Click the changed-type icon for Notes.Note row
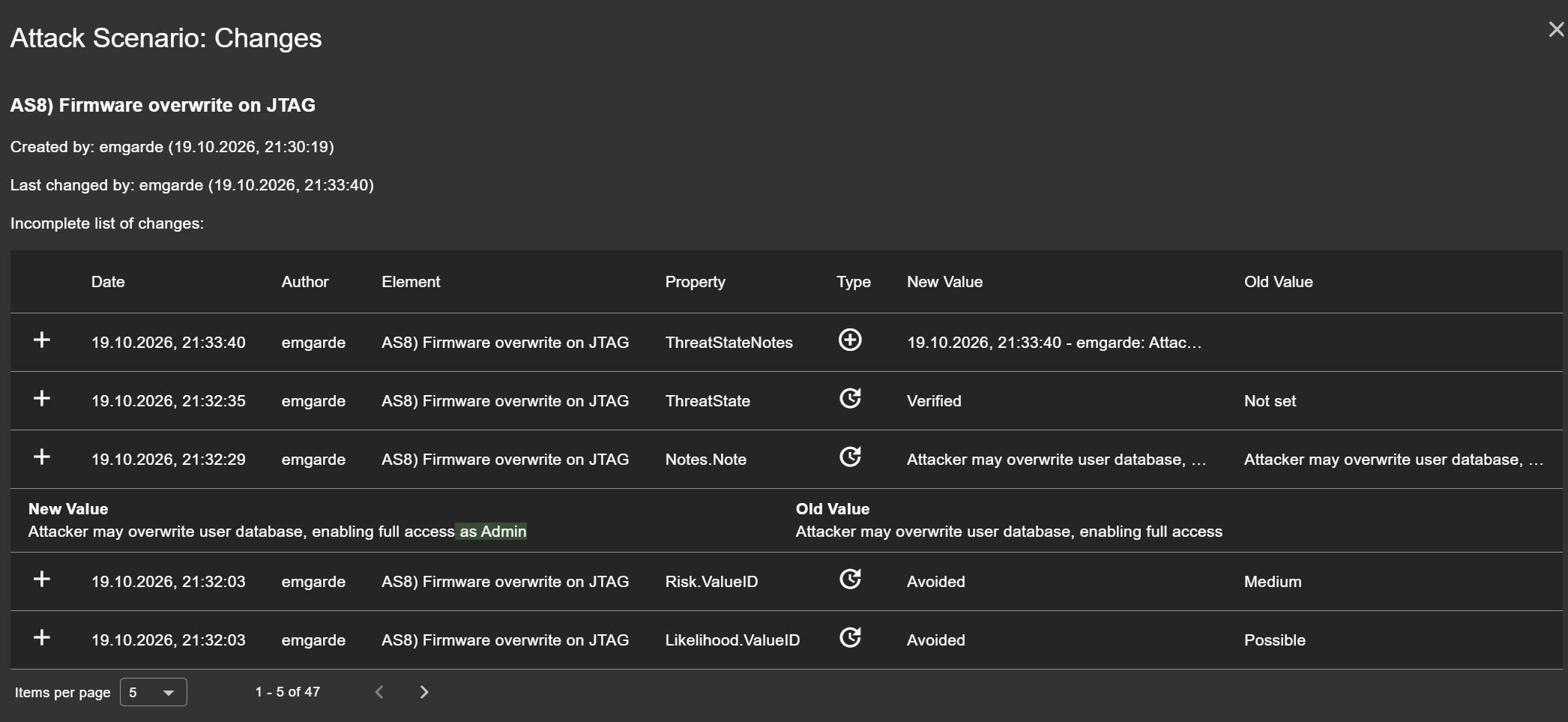Image resolution: width=1568 pixels, height=722 pixels. point(850,457)
